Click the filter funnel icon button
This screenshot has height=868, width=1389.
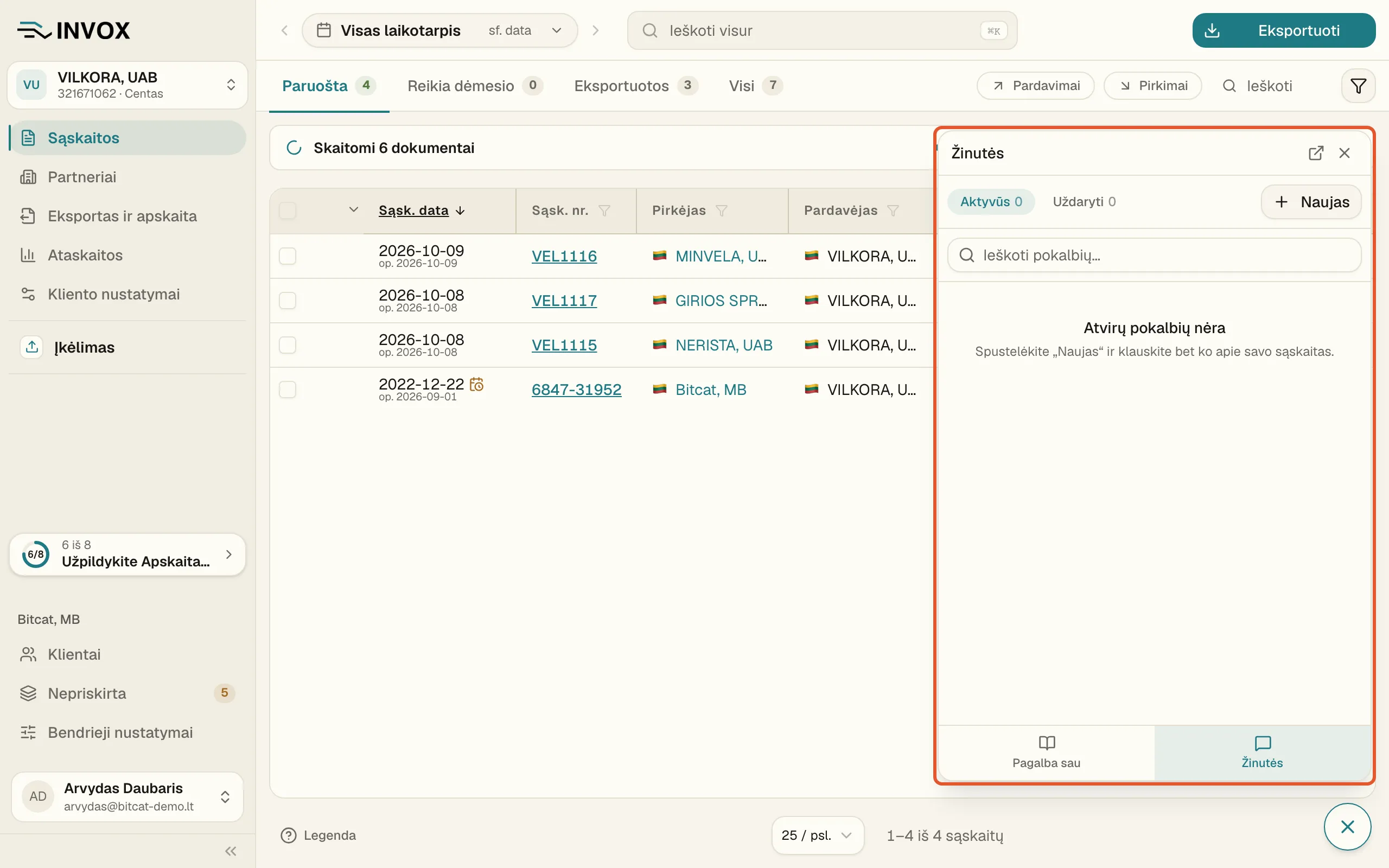[x=1358, y=86]
